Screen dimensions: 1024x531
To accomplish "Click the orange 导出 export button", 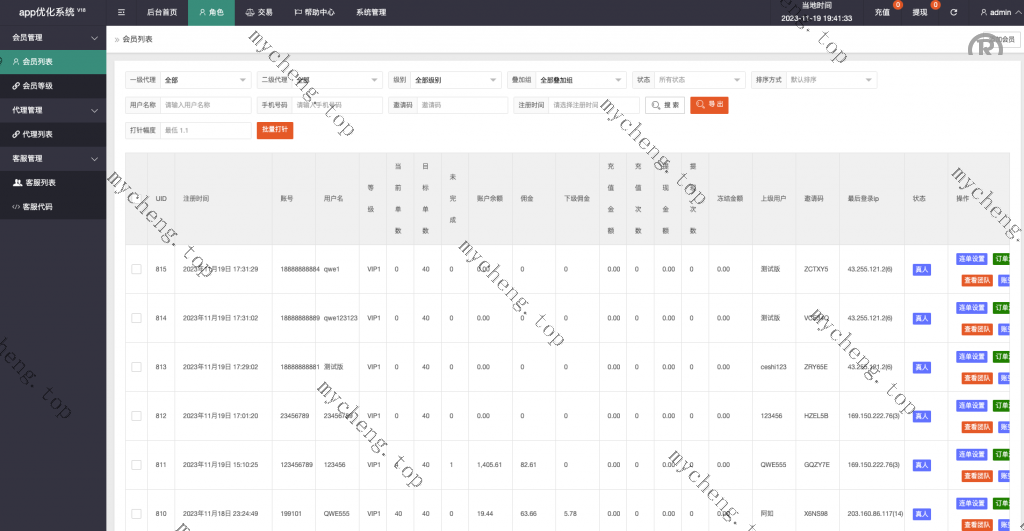I will (x=709, y=104).
